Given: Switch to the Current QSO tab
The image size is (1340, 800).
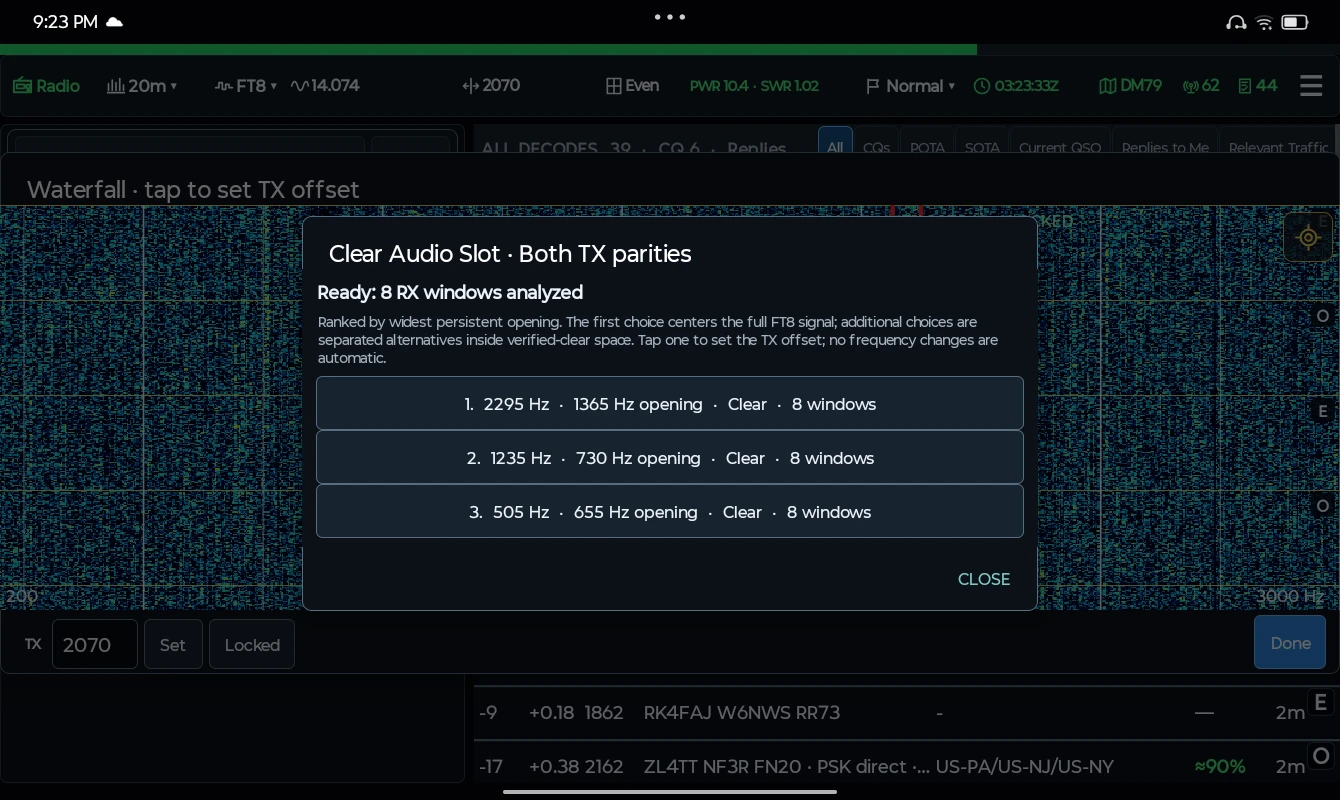Looking at the screenshot, I should coord(1060,141).
